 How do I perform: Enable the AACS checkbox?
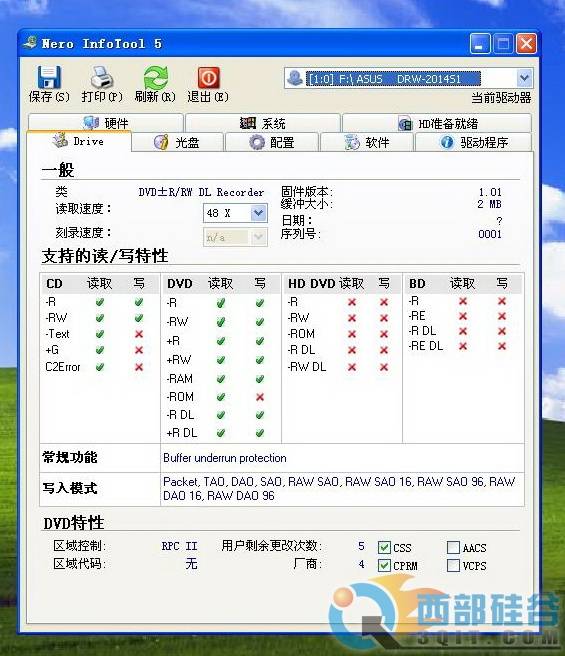453,547
